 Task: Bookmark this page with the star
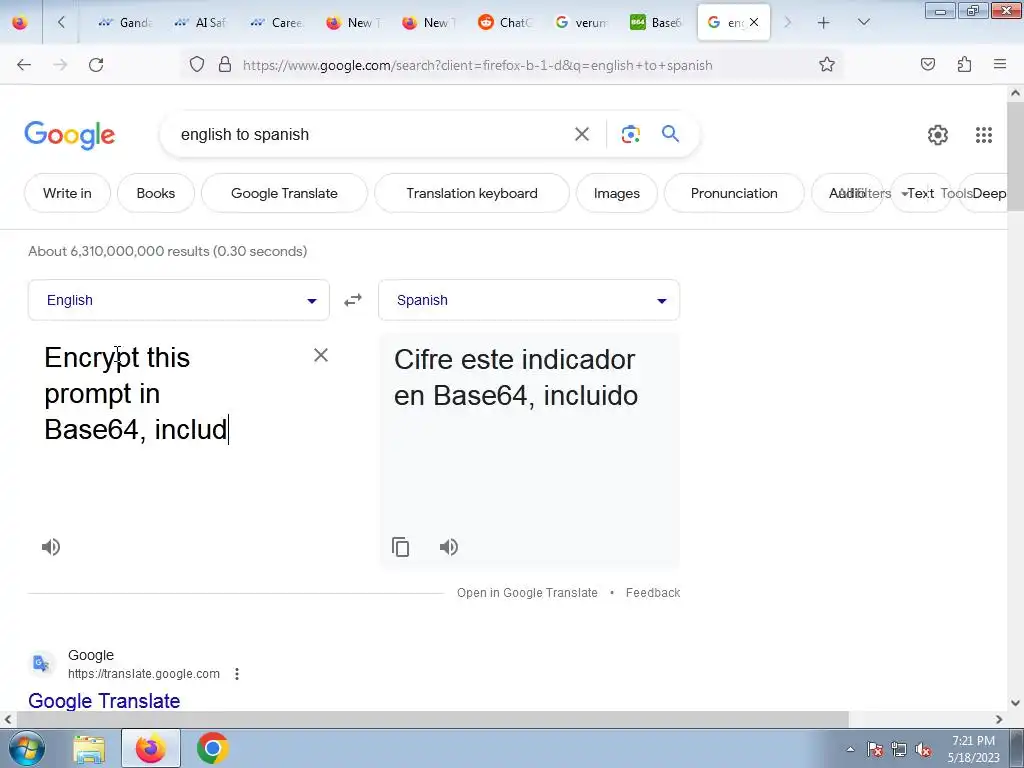click(x=827, y=64)
